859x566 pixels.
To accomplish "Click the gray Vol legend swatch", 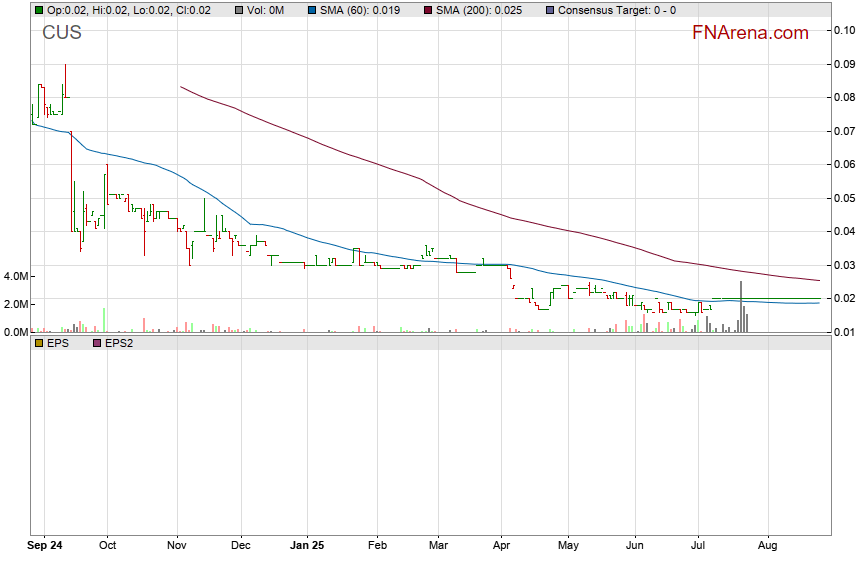I will point(228,10).
